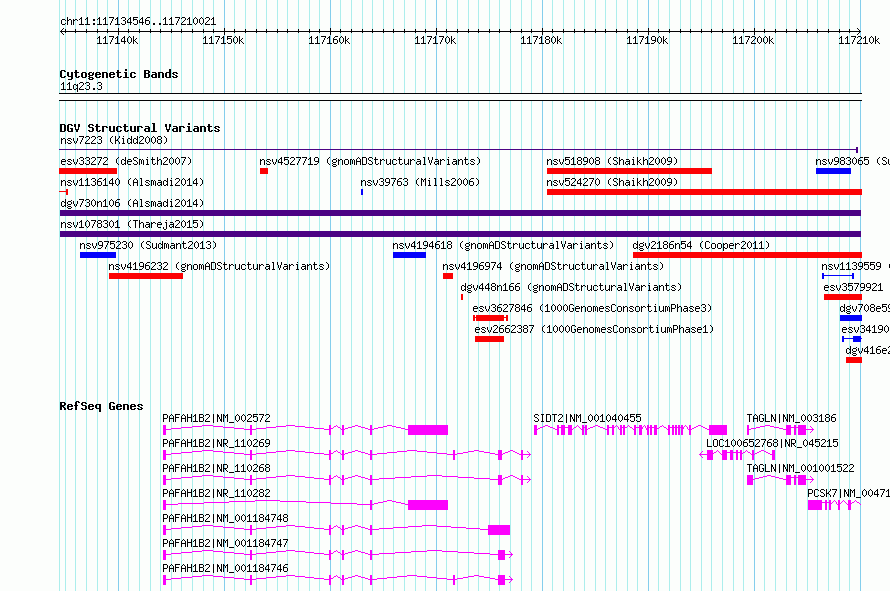Click the nsv4527719 gnomAD small red variant

[x=264, y=171]
